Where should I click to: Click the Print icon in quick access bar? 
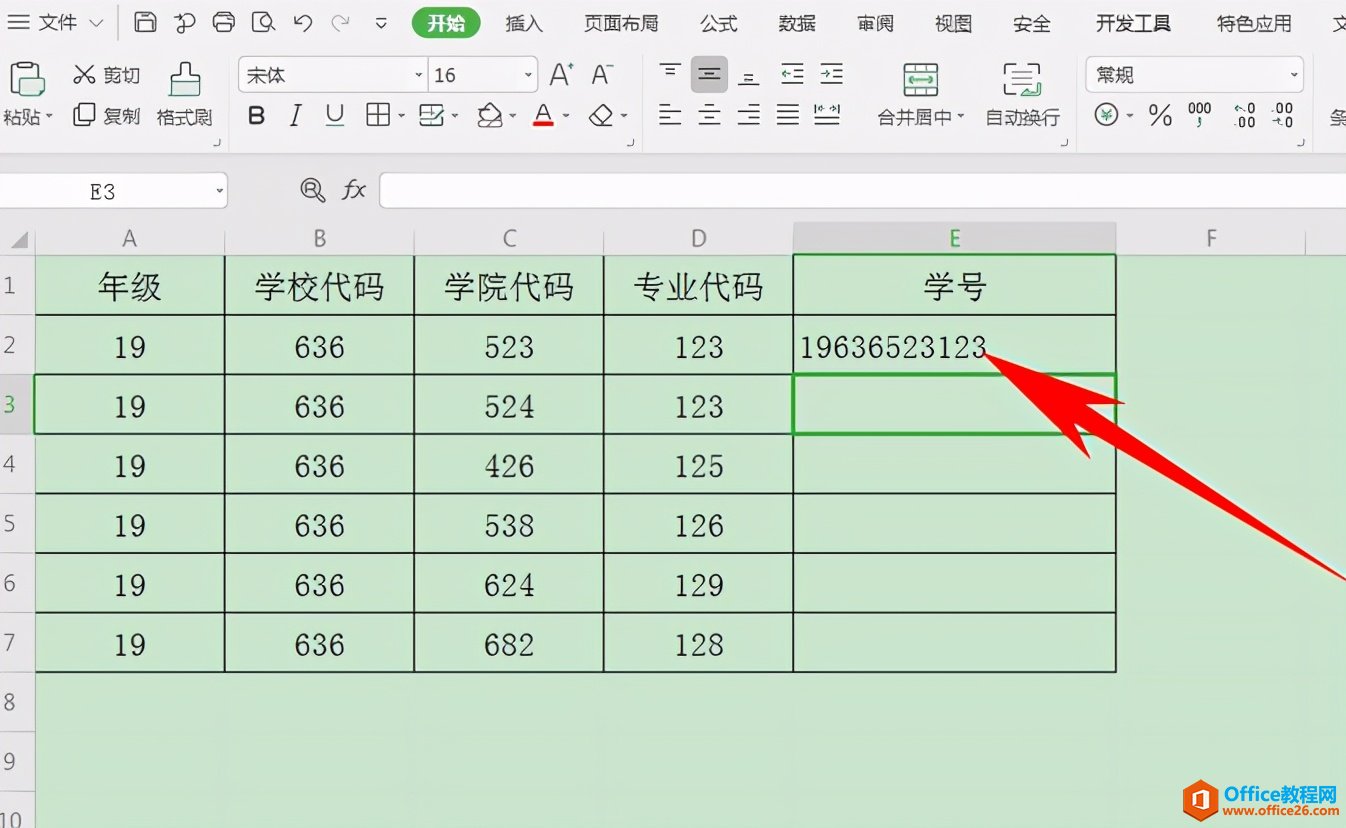(x=224, y=22)
